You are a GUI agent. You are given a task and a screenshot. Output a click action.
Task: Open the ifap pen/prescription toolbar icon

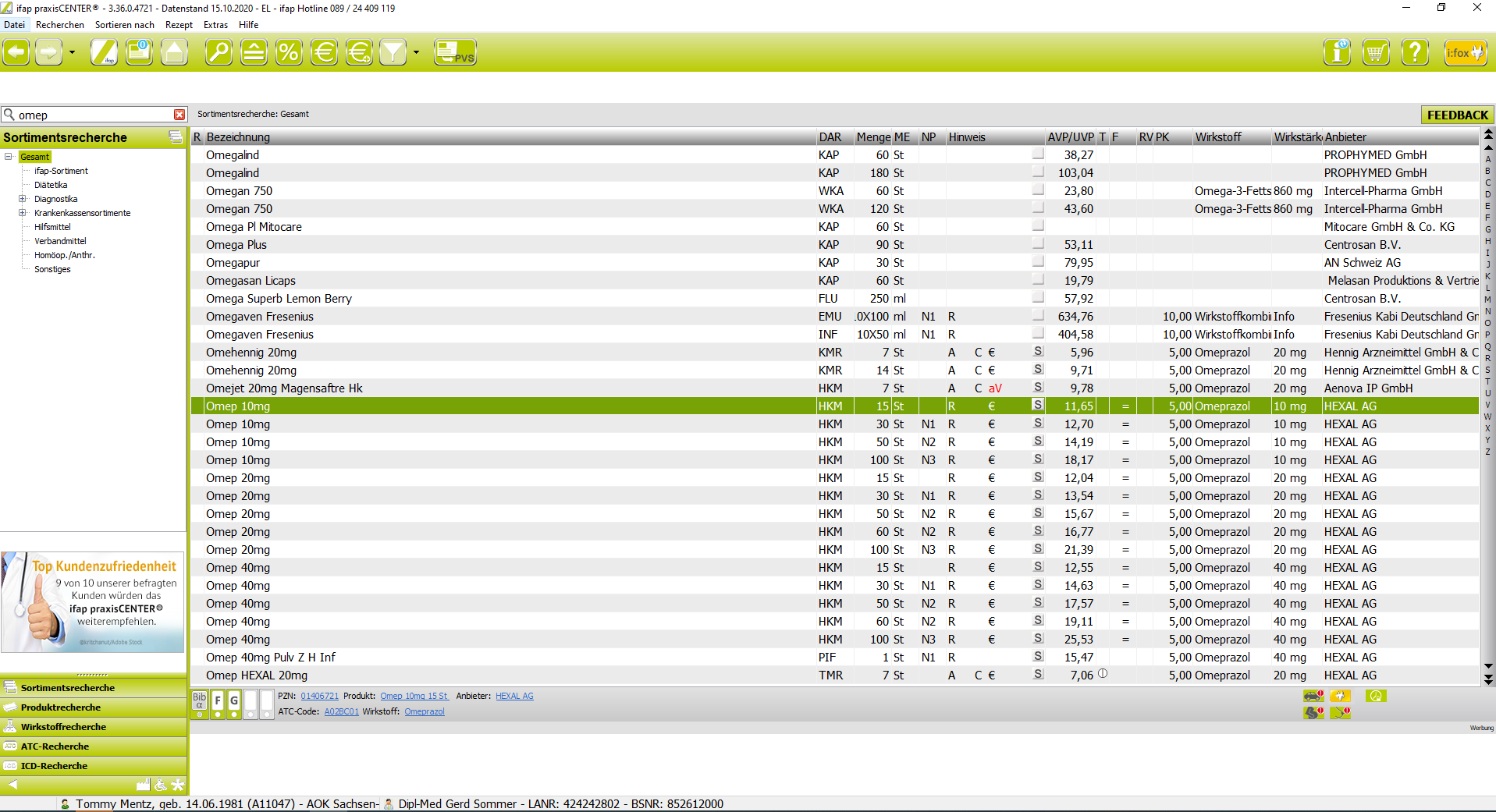(x=104, y=53)
